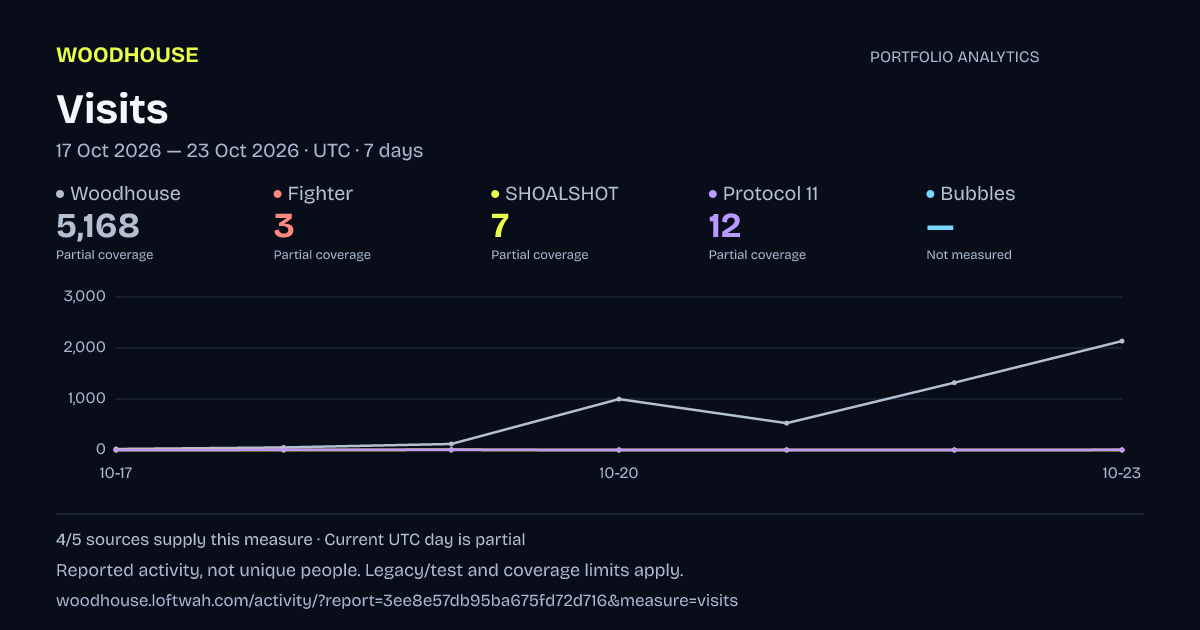Image resolution: width=1200 pixels, height=630 pixels.
Task: Select the Fighter series label
Action: (320, 194)
